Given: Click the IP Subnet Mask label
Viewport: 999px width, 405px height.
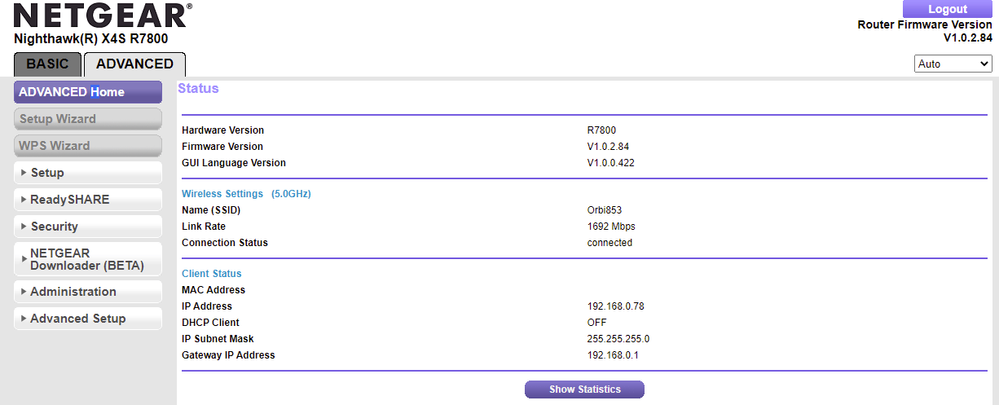Looking at the screenshot, I should pyautogui.click(x=218, y=339).
